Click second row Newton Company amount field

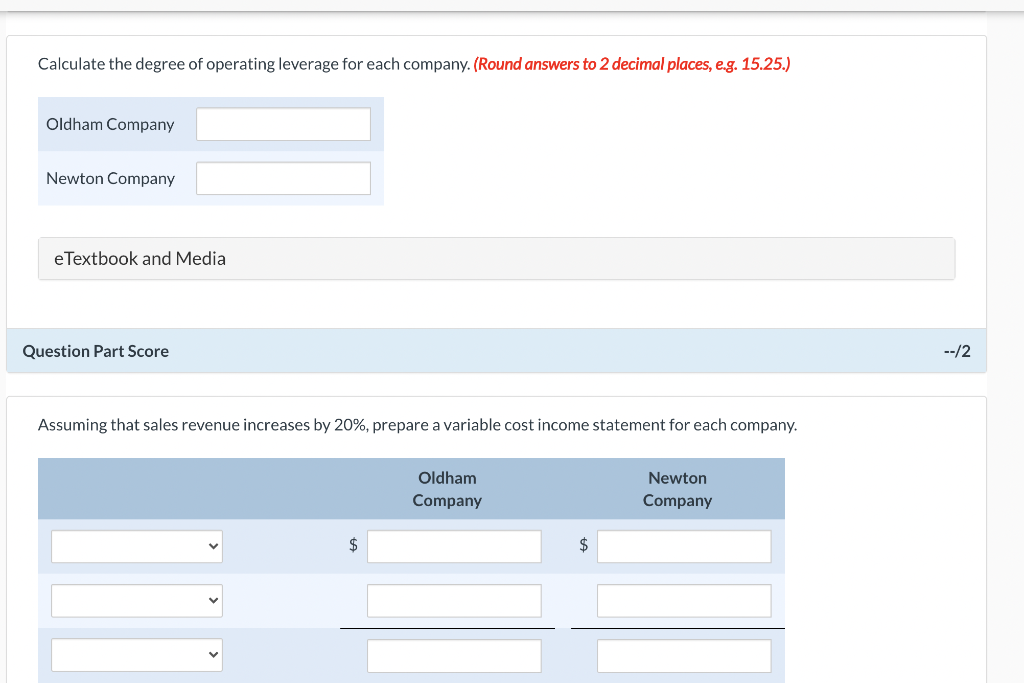point(684,601)
